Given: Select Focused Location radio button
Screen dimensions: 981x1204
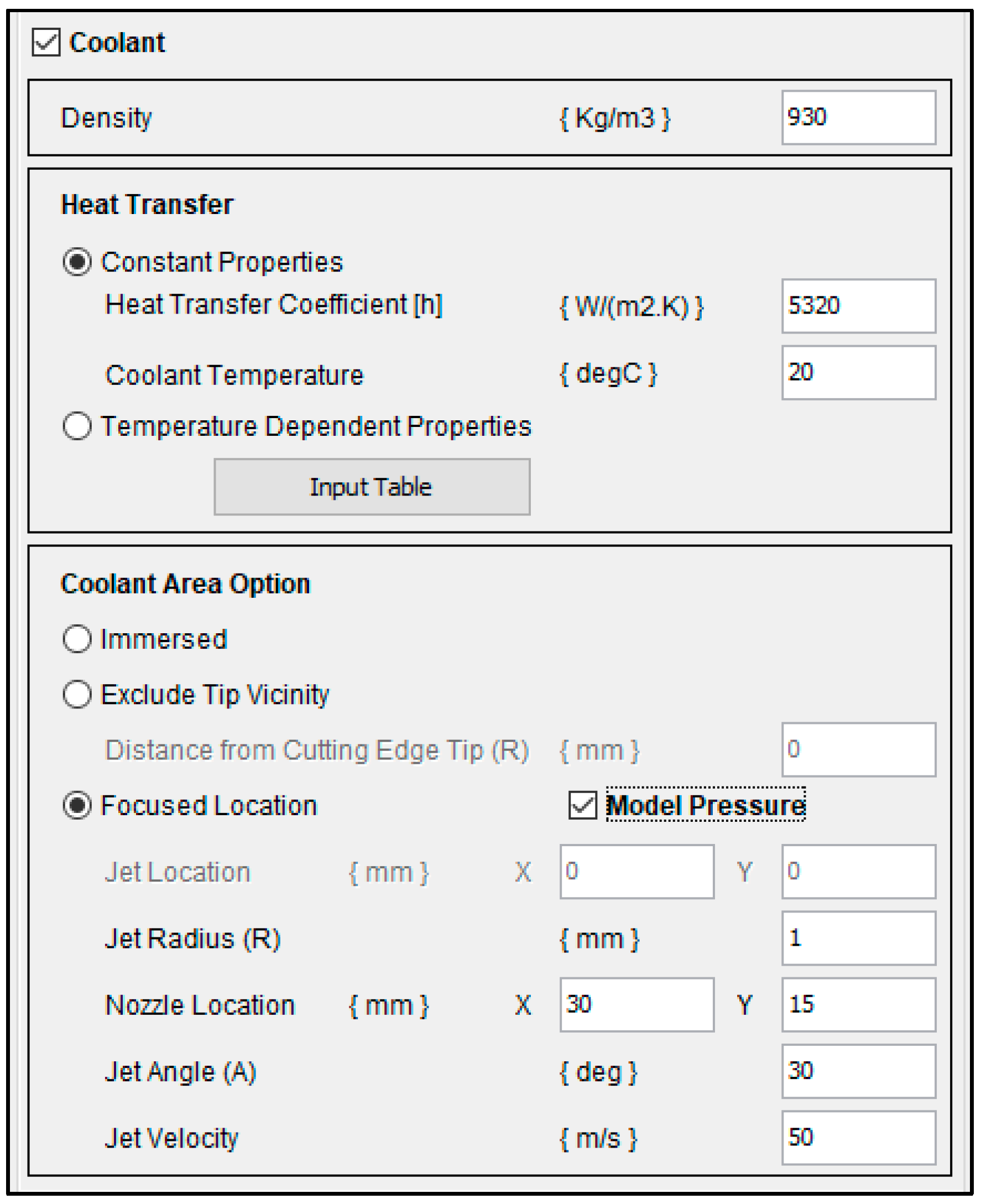Looking at the screenshot, I should point(77,805).
